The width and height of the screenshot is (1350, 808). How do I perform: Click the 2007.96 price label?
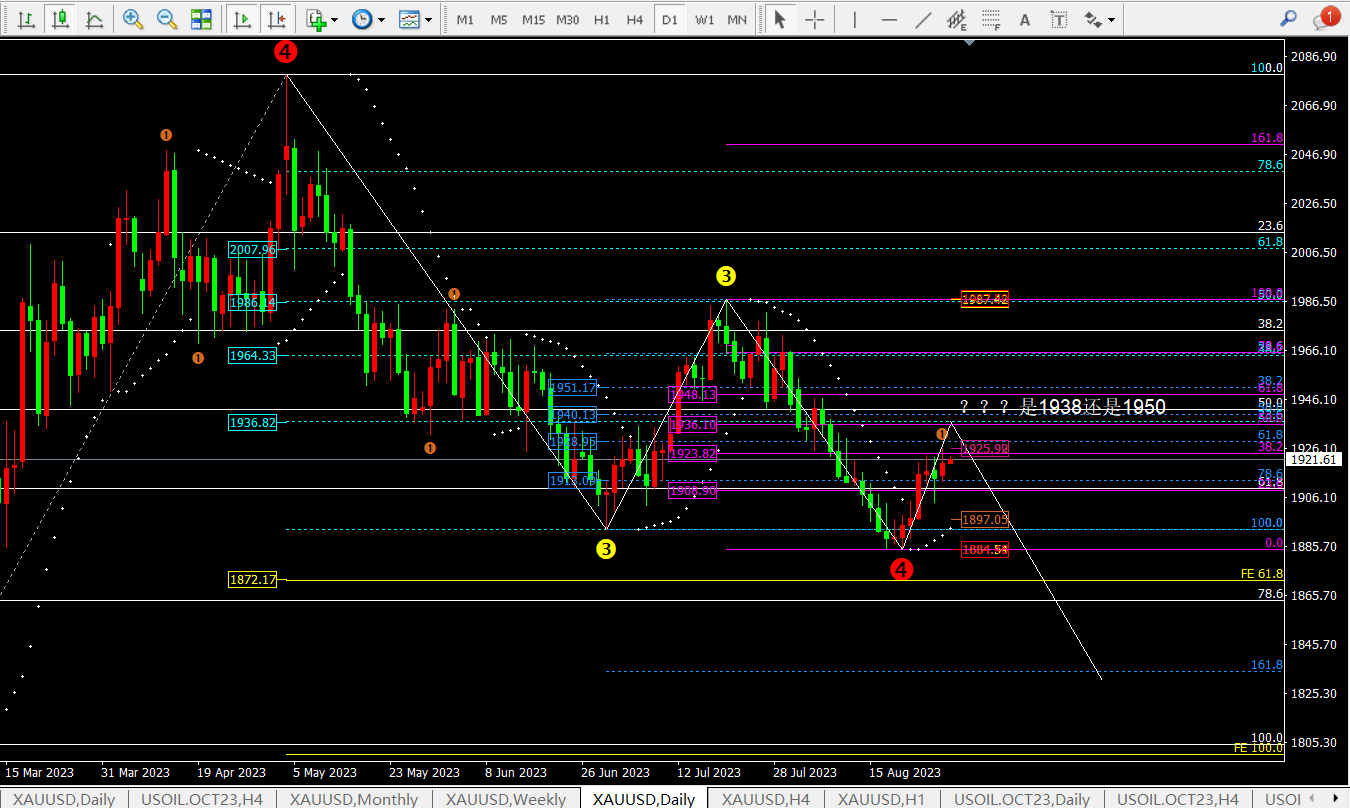pos(252,250)
